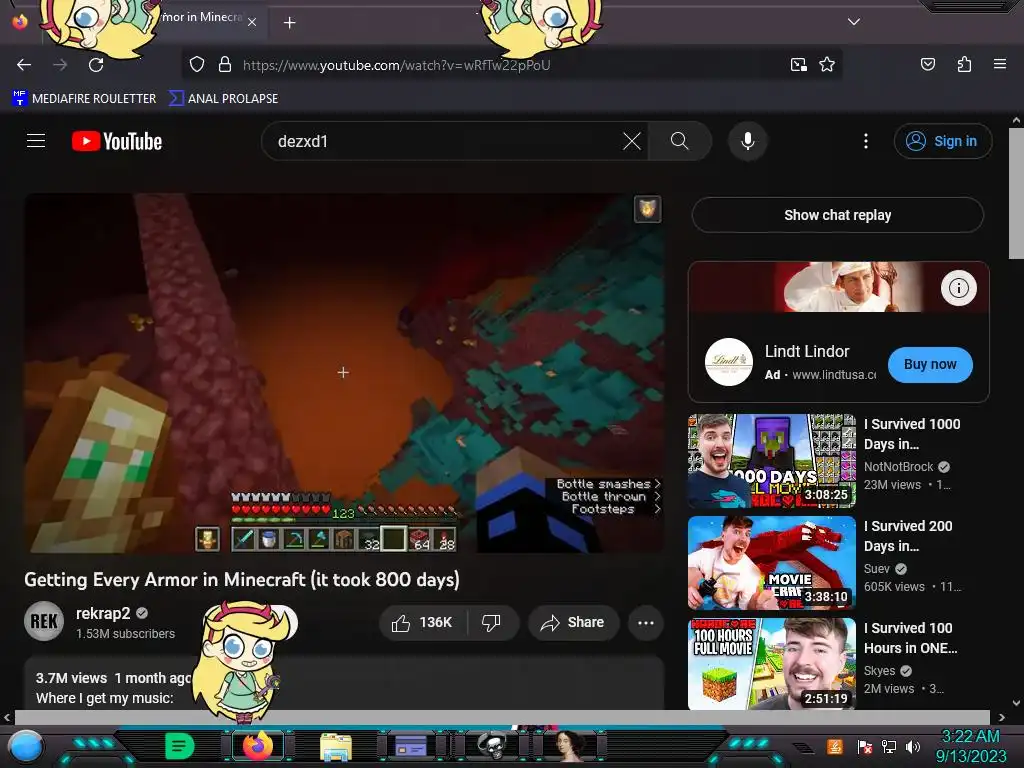The height and width of the screenshot is (768, 1024).
Task: Open picture-in-picture icon in the address bar
Action: pos(798,65)
